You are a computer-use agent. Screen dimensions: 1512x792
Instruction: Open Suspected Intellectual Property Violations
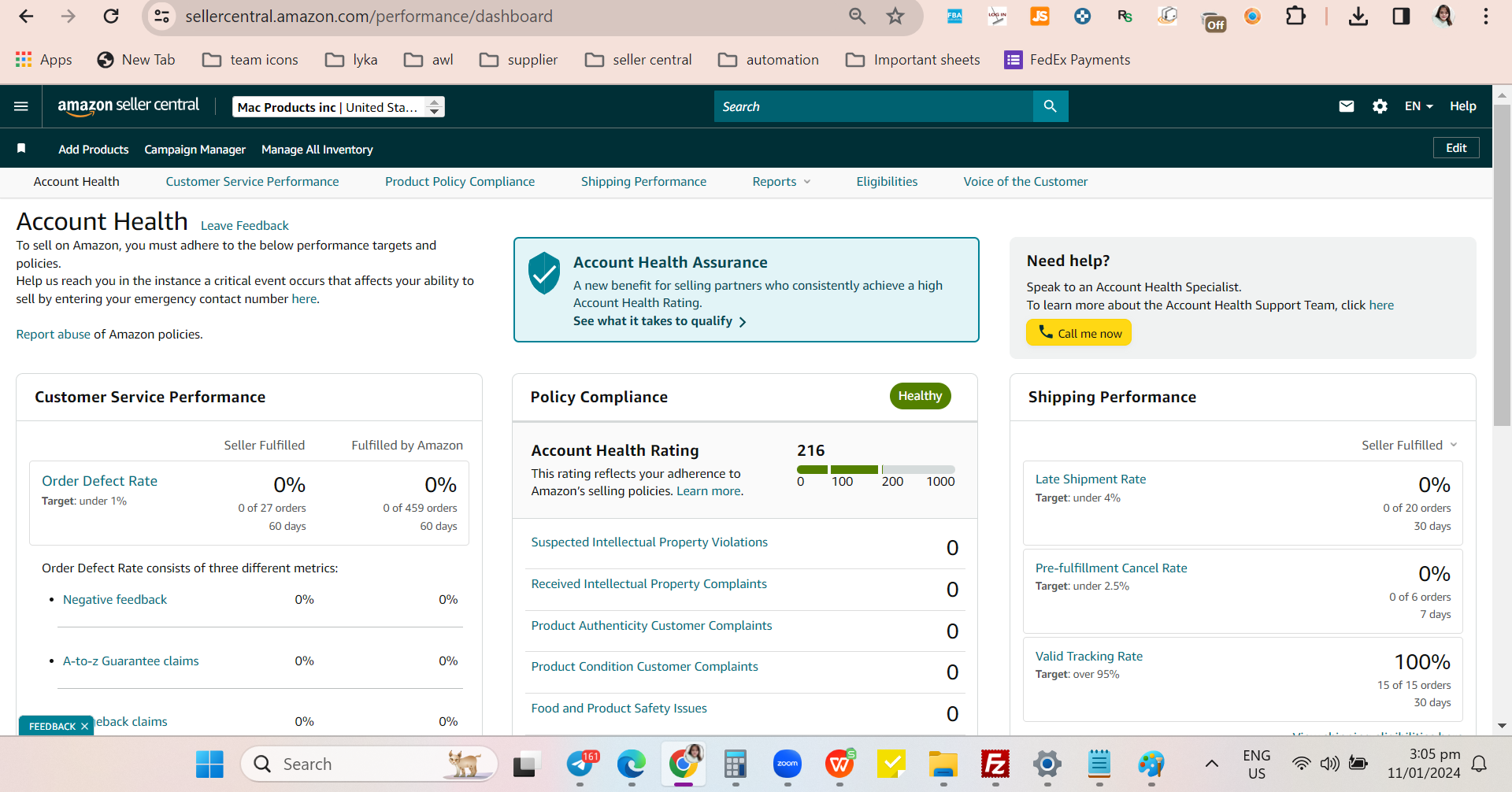649,542
